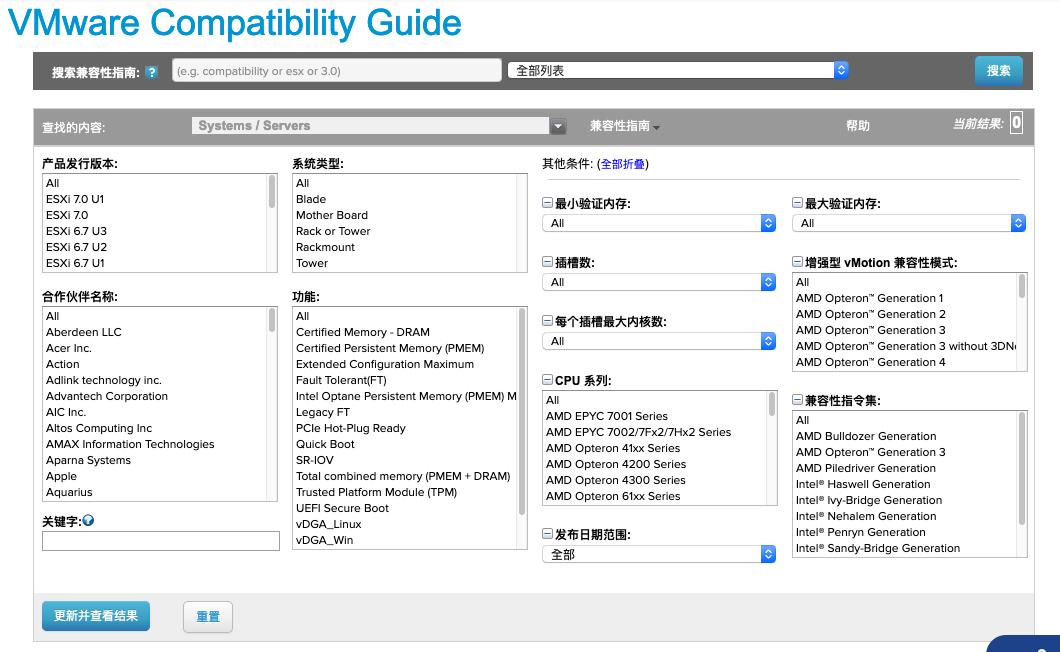The height and width of the screenshot is (652, 1060).
Task: Select Quick Boot feature
Action: (325, 444)
